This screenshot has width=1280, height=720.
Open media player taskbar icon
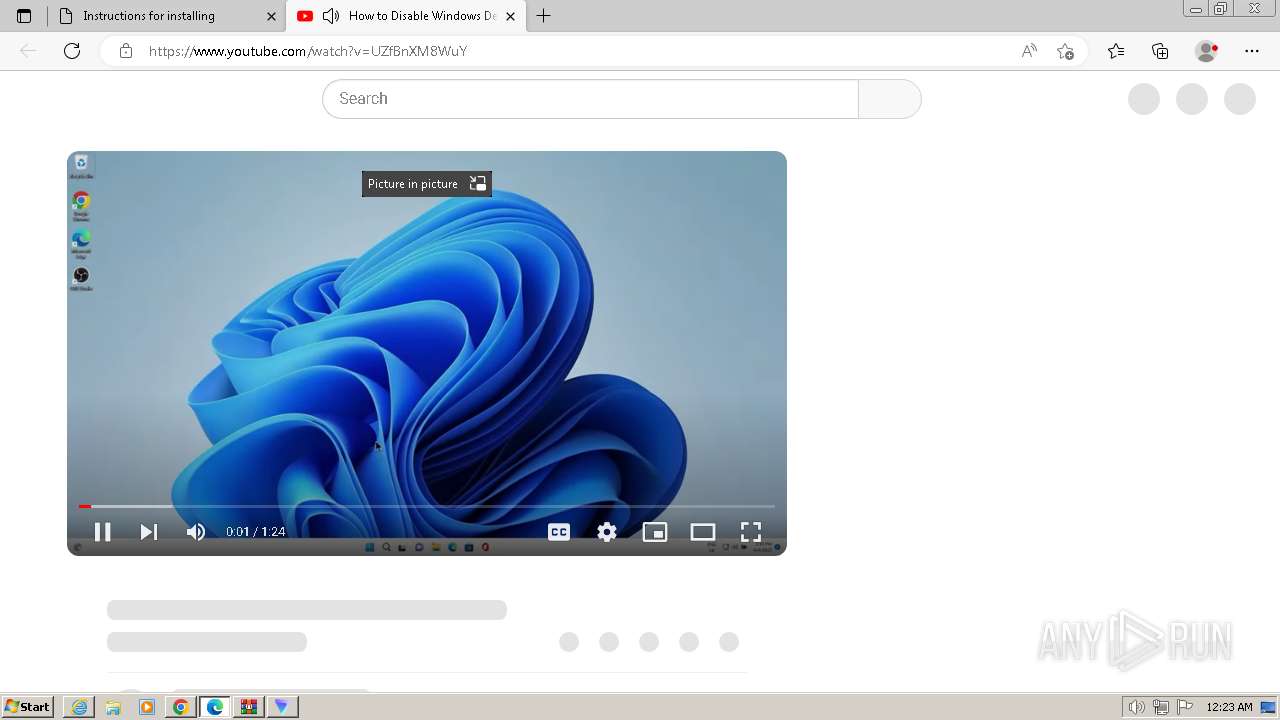coord(147,707)
